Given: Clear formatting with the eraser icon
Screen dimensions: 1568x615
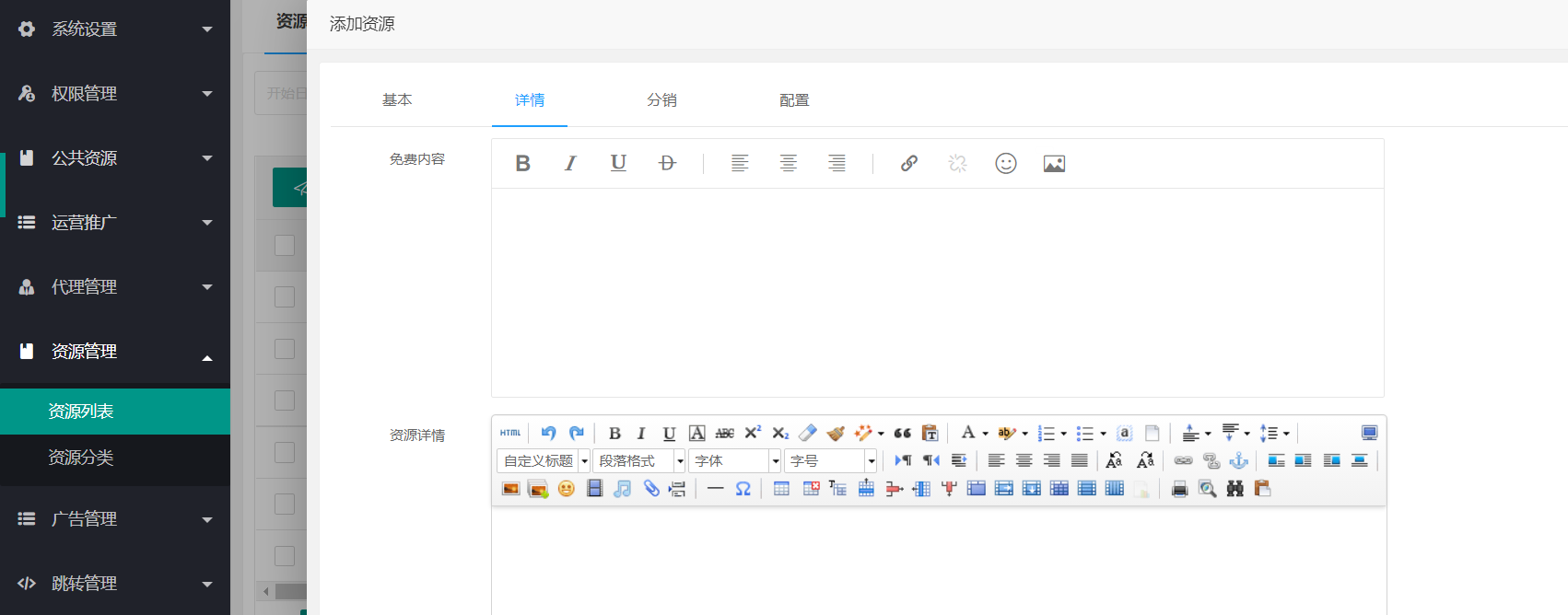Looking at the screenshot, I should (x=808, y=433).
